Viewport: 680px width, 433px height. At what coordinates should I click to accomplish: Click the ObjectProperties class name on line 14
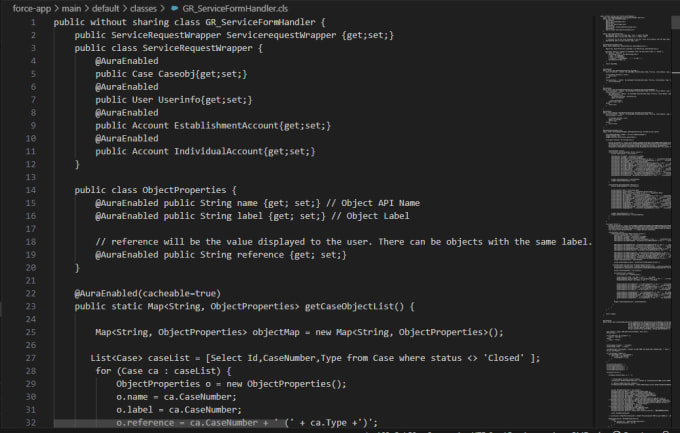[x=184, y=190]
